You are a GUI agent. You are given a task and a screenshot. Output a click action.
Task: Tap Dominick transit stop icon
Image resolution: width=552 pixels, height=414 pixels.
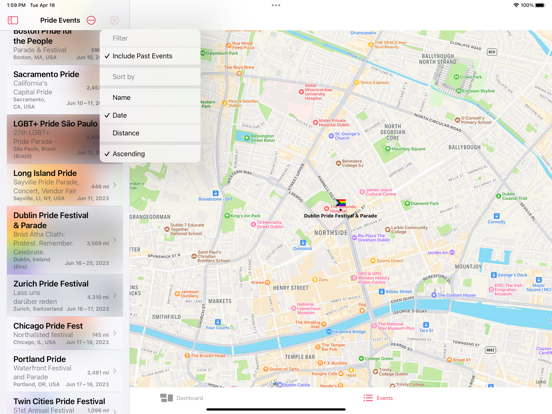303,243
